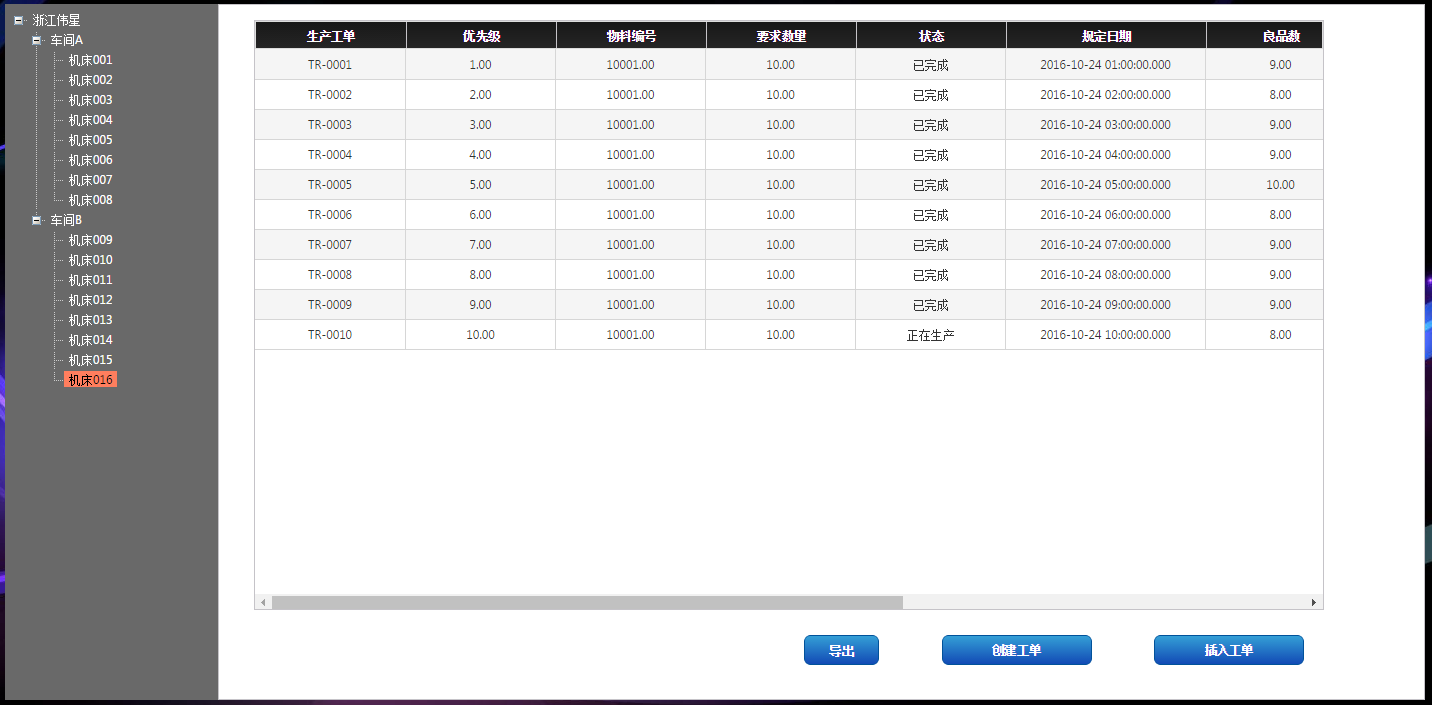Click 物料编号 10001.00 in TR-0004 row

631,155
